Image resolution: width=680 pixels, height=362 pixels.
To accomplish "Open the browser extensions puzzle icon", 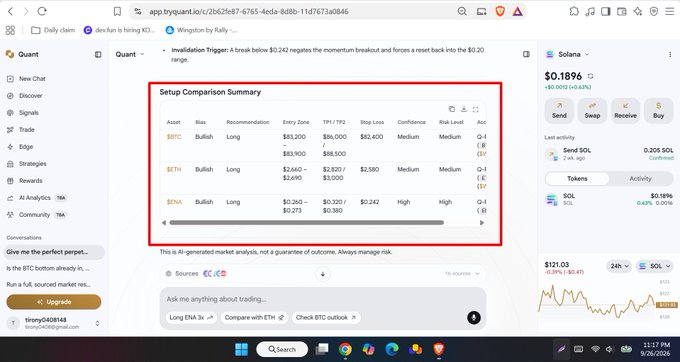I will (574, 12).
